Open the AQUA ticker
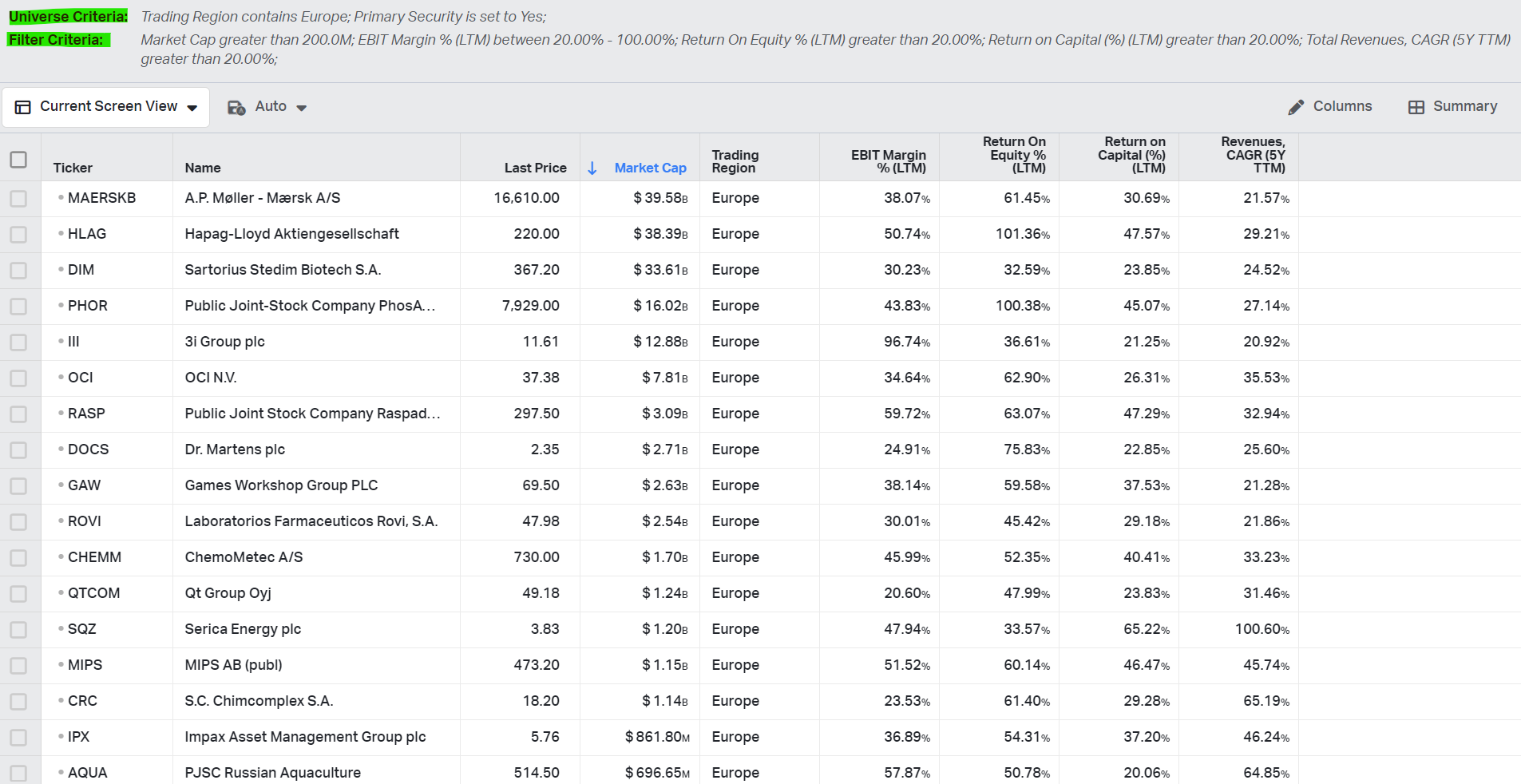This screenshot has width=1521, height=784. [87, 773]
